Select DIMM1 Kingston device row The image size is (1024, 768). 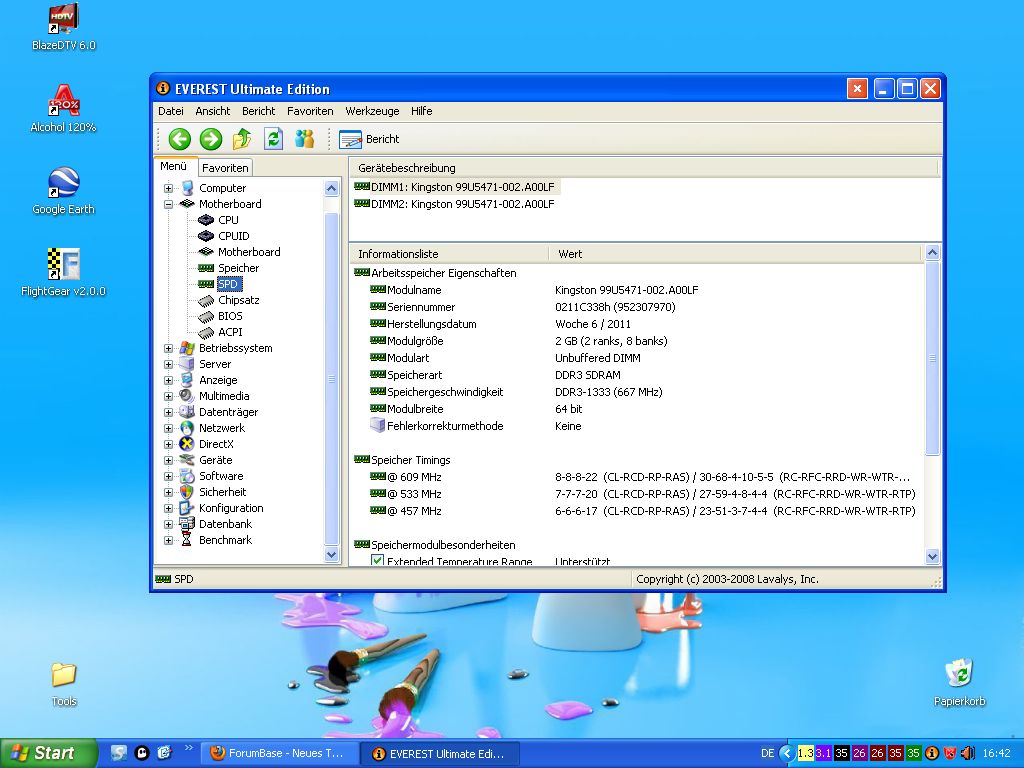pos(455,187)
